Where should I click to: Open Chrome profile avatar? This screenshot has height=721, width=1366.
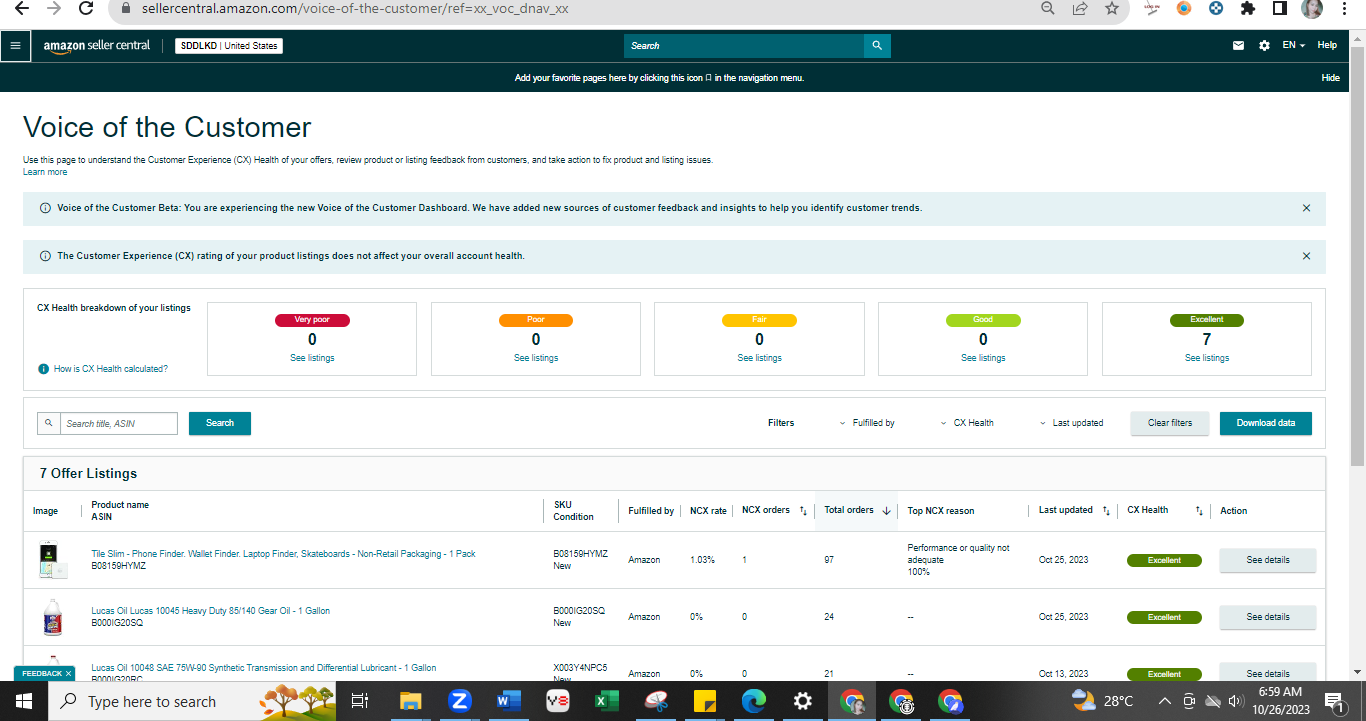pos(1312,8)
